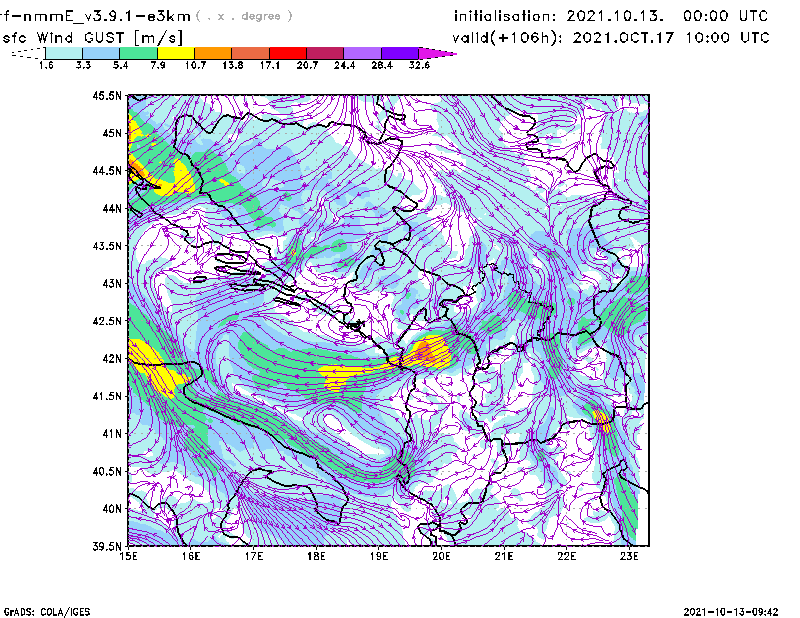Click the yellow legend swatch (7.9–10.7)
This screenshot has width=800, height=618.
pos(176,53)
